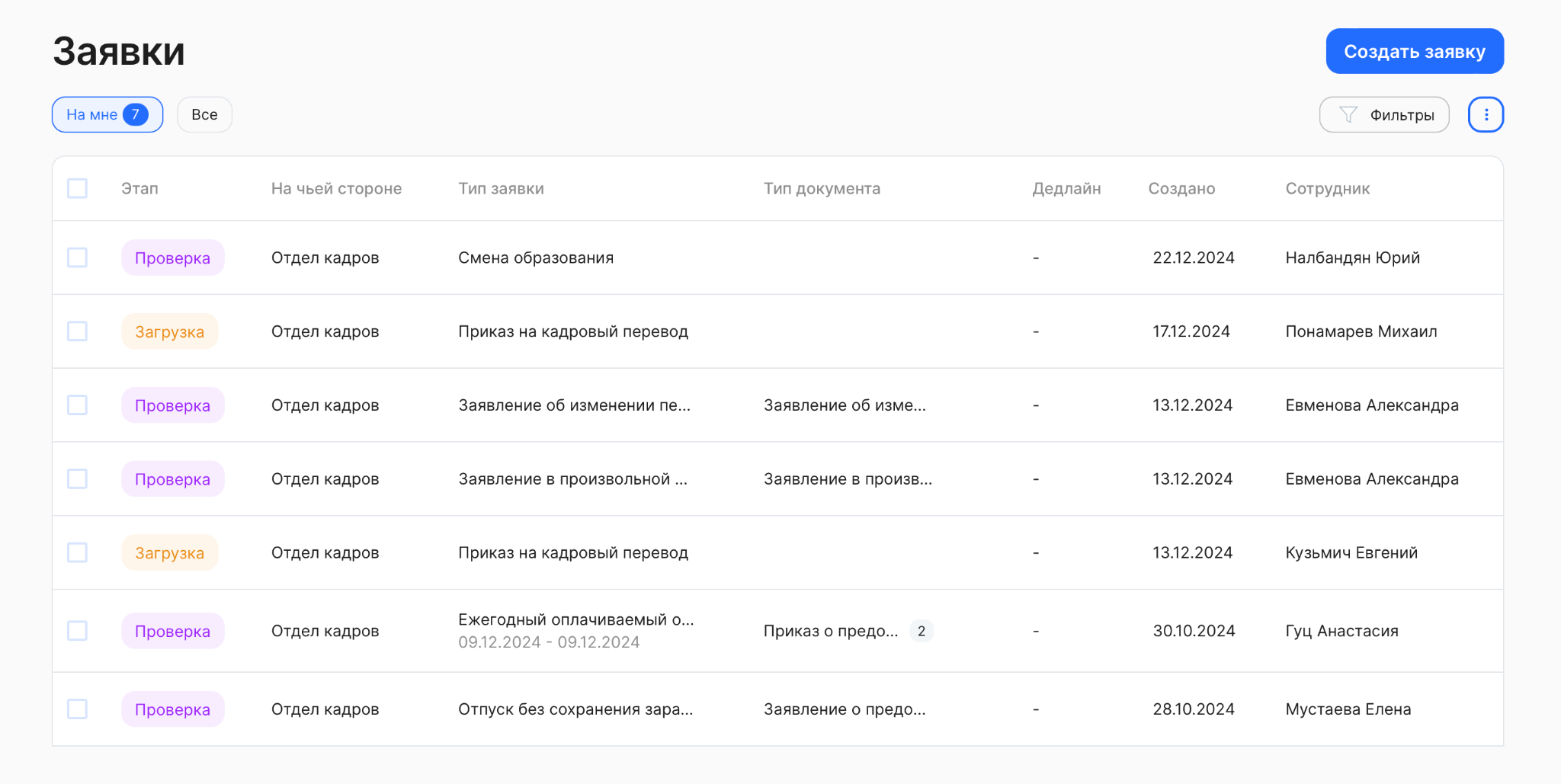1561x784 pixels.
Task: Tick the checkbox for the Гуц Анастасия row
Action: pyautogui.click(x=77, y=631)
